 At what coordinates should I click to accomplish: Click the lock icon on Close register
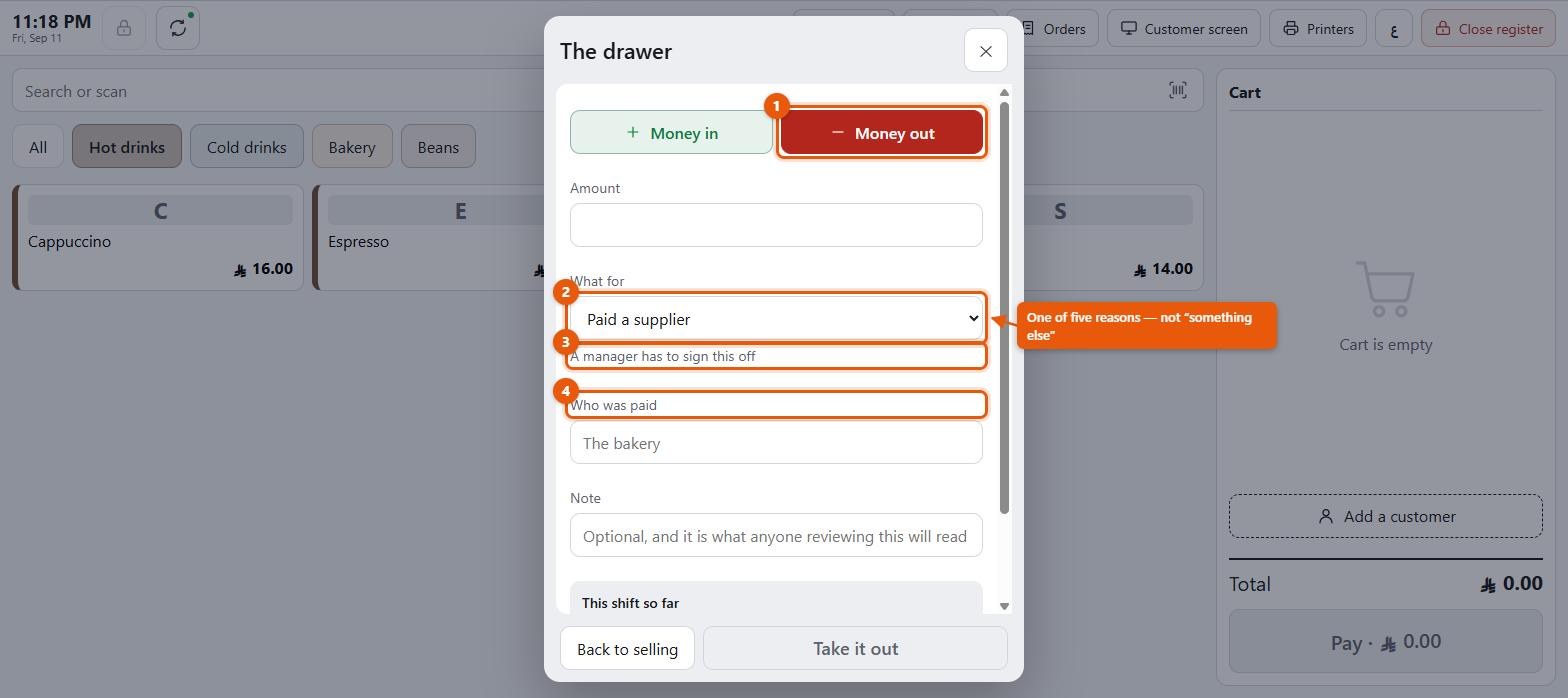pos(1443,29)
